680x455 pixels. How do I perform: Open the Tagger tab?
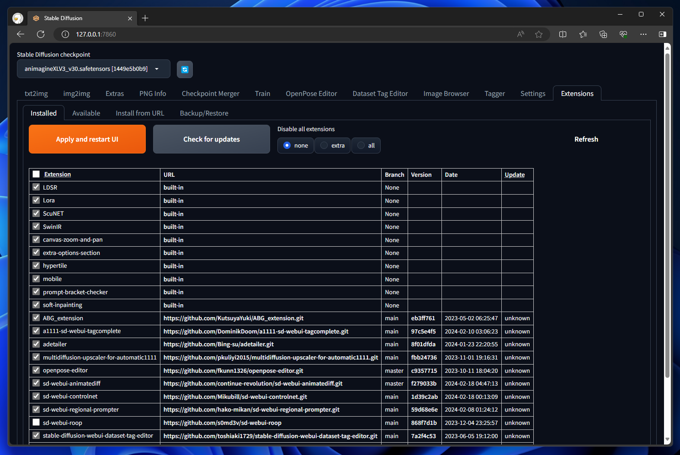coord(494,94)
